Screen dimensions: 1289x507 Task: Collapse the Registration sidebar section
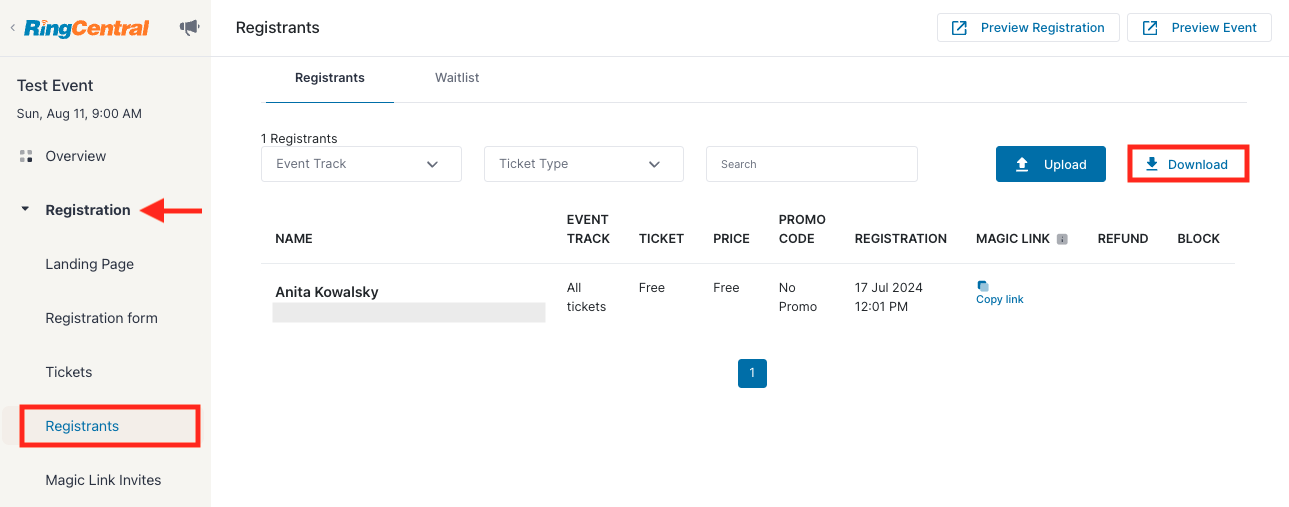point(26,210)
